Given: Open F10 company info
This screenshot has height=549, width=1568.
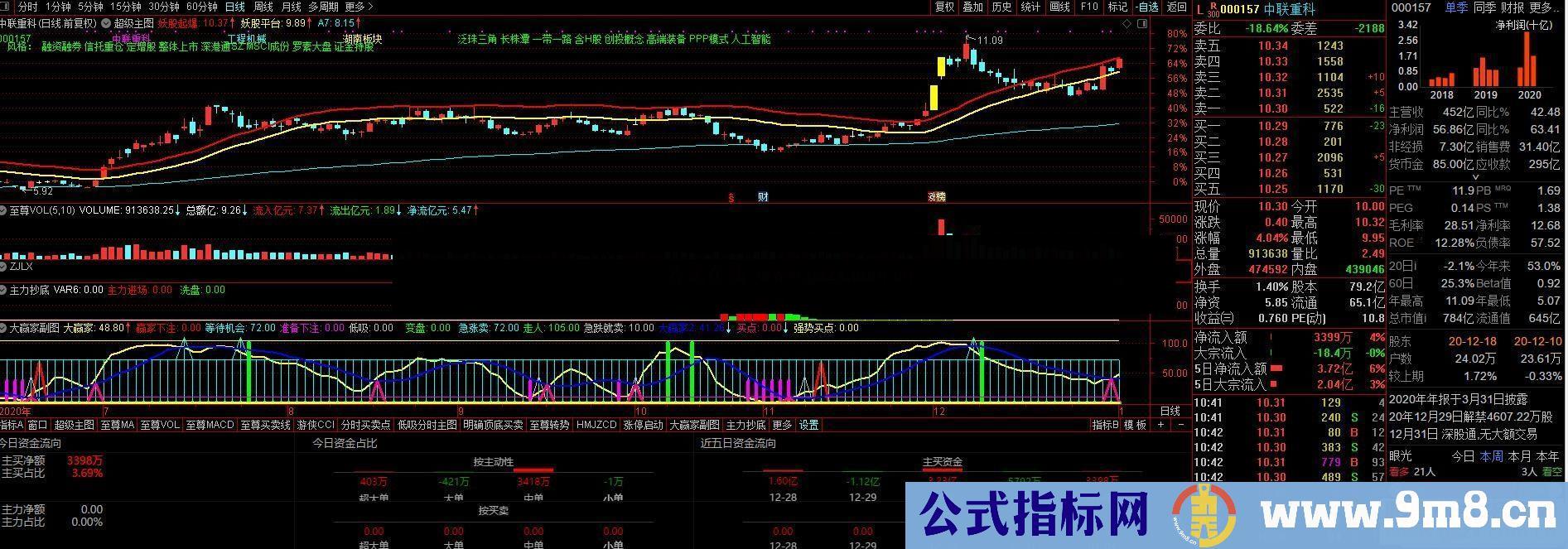Looking at the screenshot, I should (1089, 7).
